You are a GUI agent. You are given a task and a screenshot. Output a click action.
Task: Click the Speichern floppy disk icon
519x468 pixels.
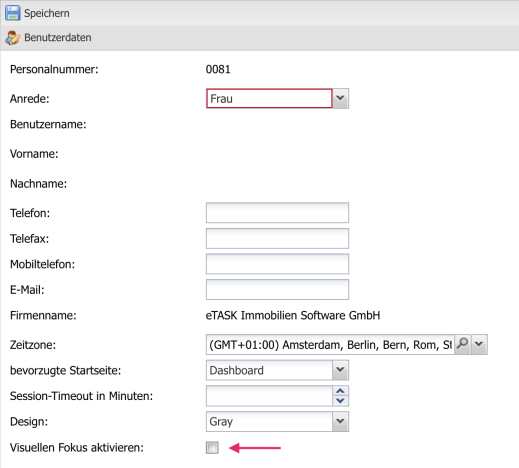pos(12,13)
